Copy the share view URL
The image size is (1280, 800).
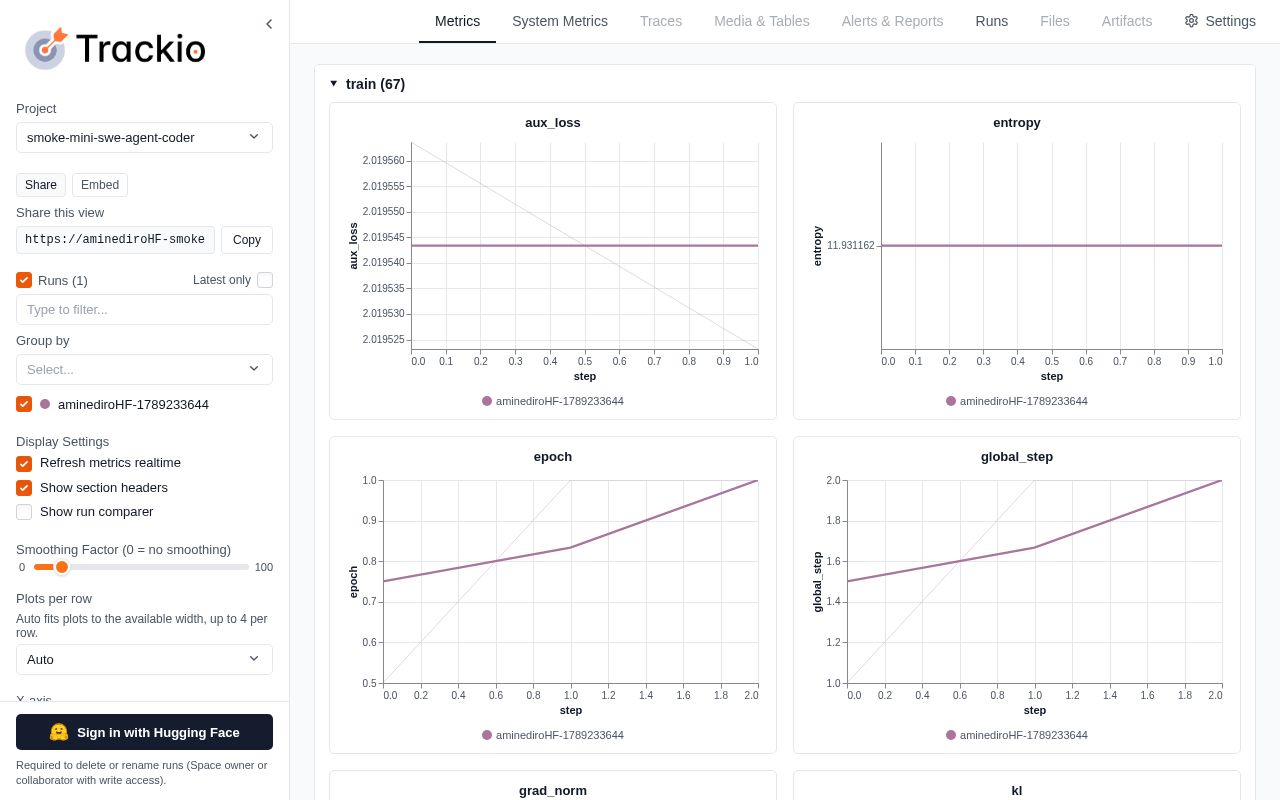[x=247, y=240]
